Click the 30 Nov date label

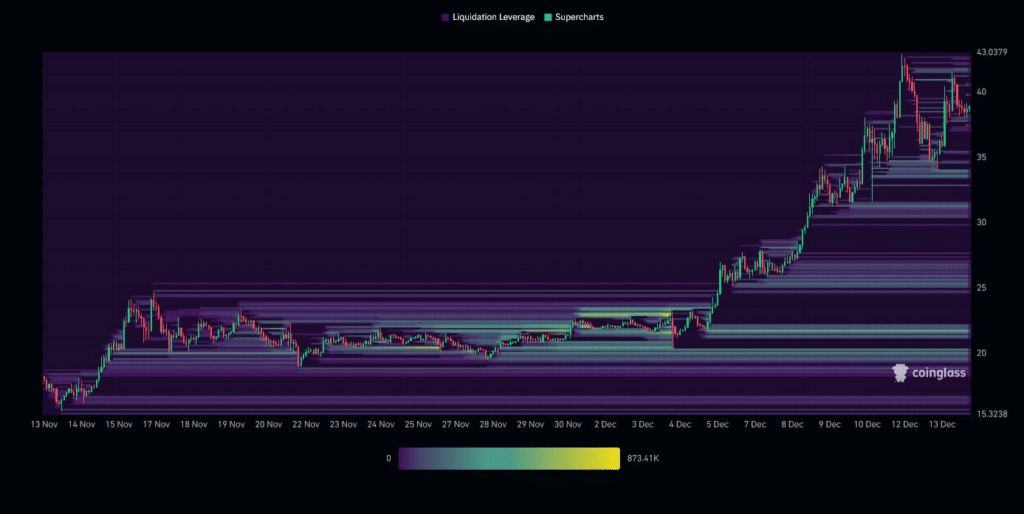click(568, 425)
